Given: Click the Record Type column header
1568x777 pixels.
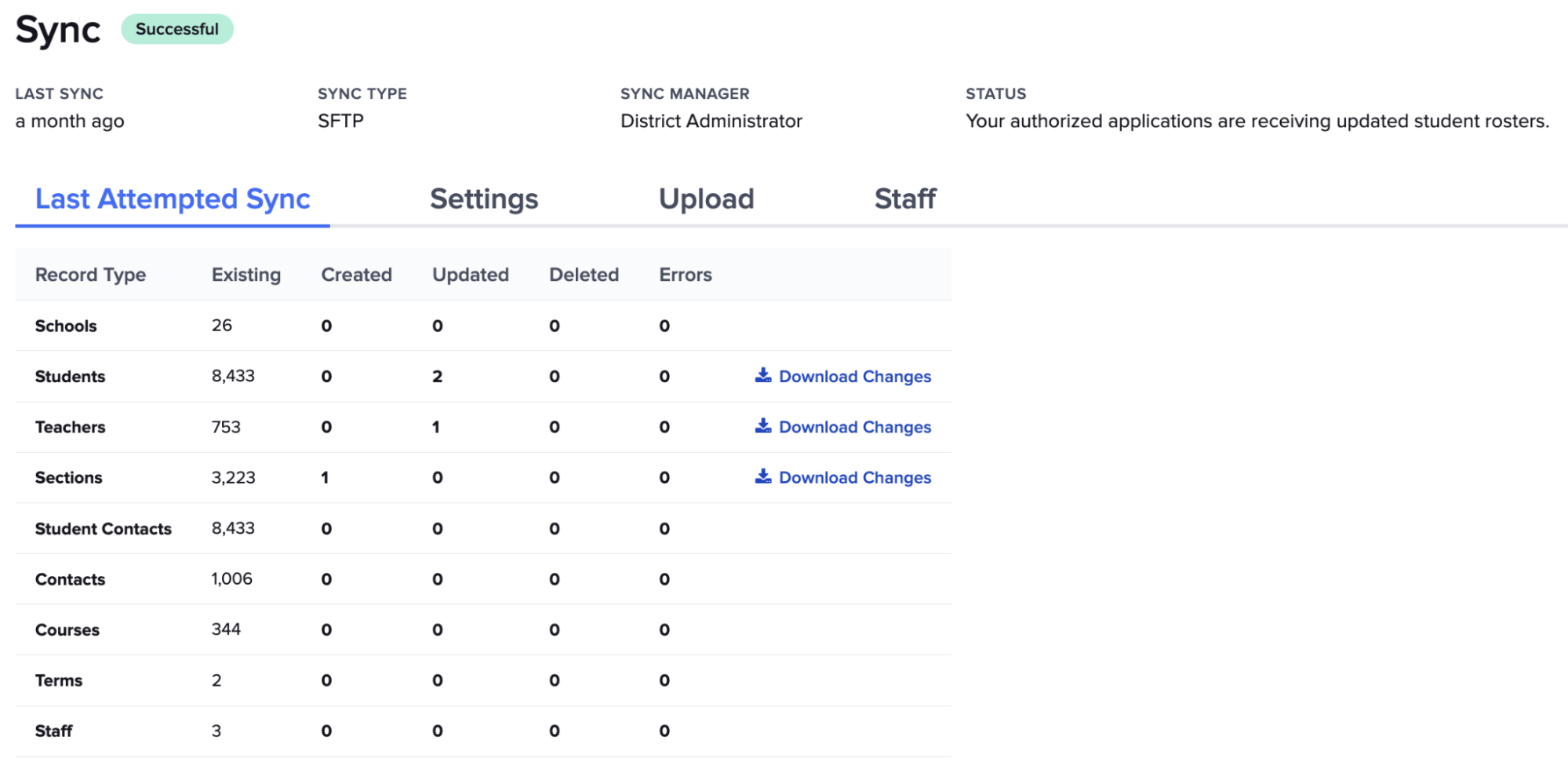Looking at the screenshot, I should point(90,275).
